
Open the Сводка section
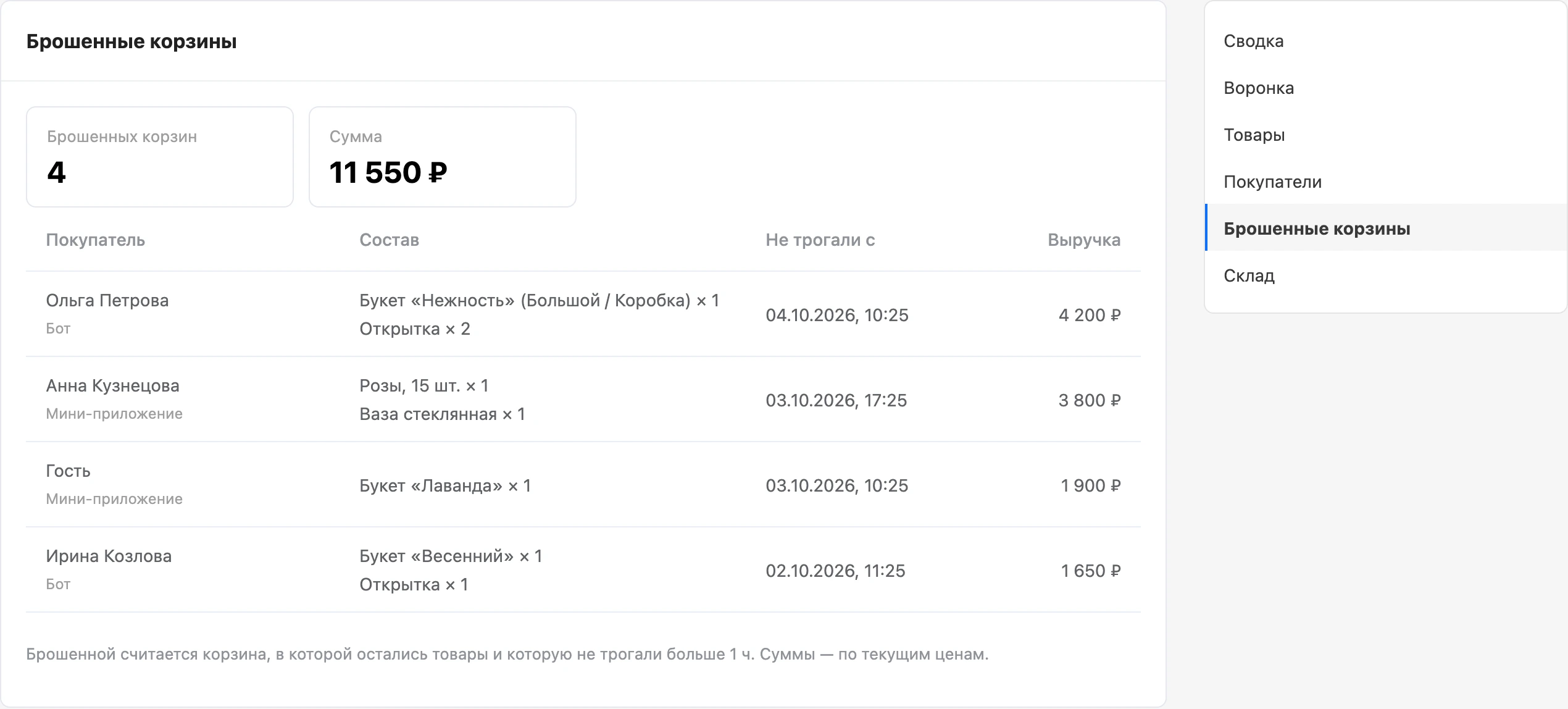pos(1386,41)
